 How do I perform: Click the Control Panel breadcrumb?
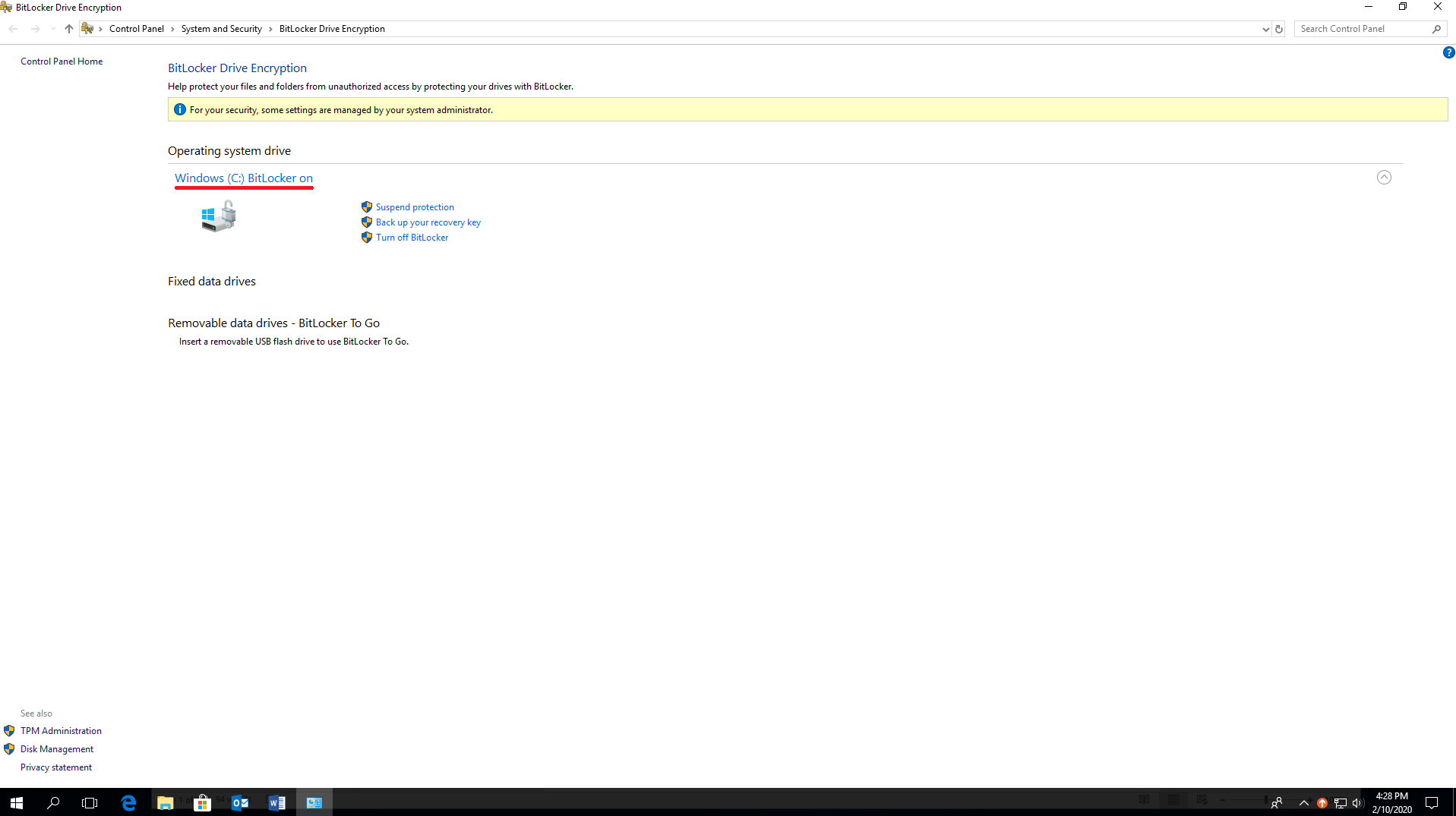tap(137, 29)
